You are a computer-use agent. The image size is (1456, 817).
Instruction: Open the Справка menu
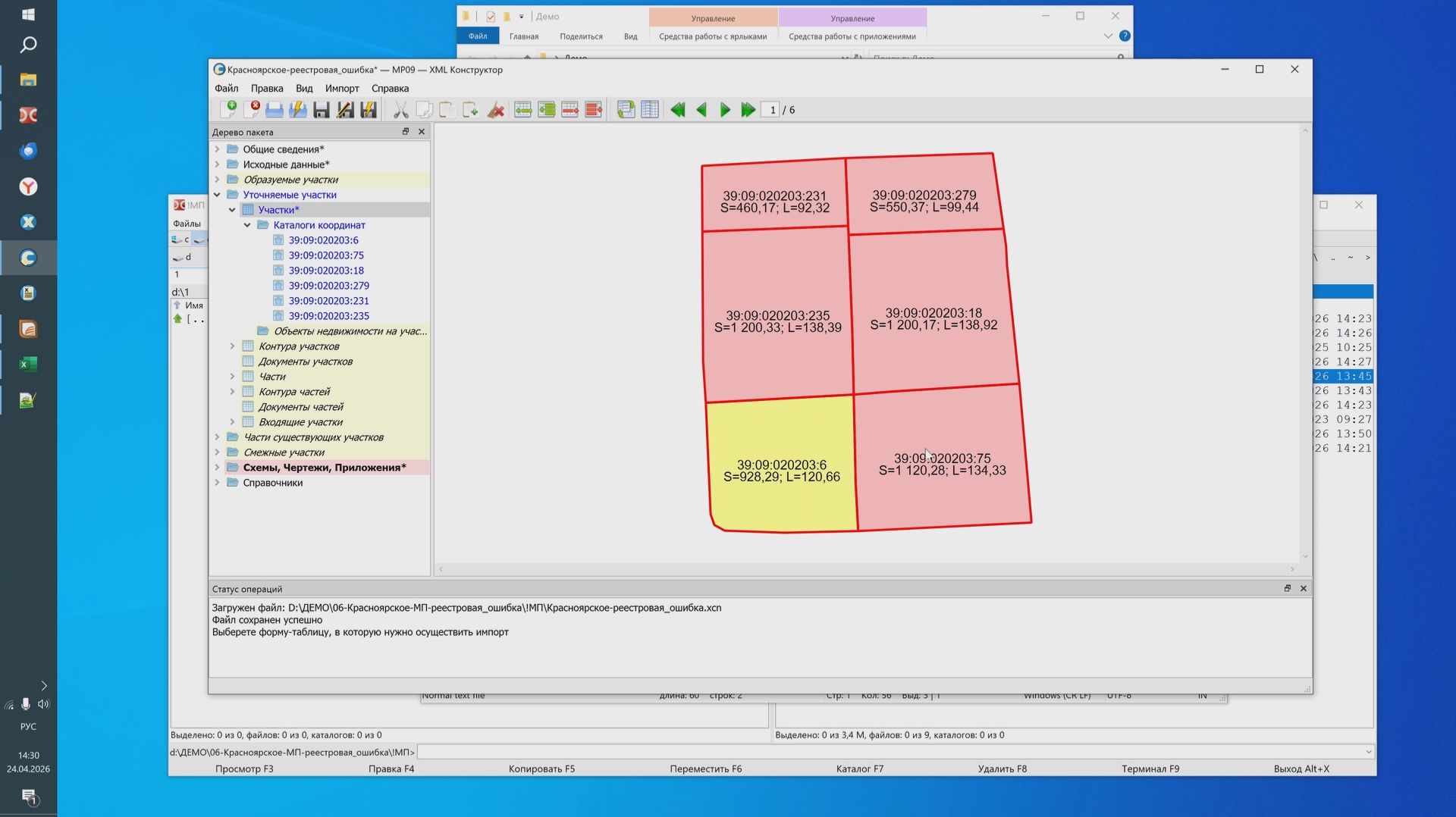[390, 89]
